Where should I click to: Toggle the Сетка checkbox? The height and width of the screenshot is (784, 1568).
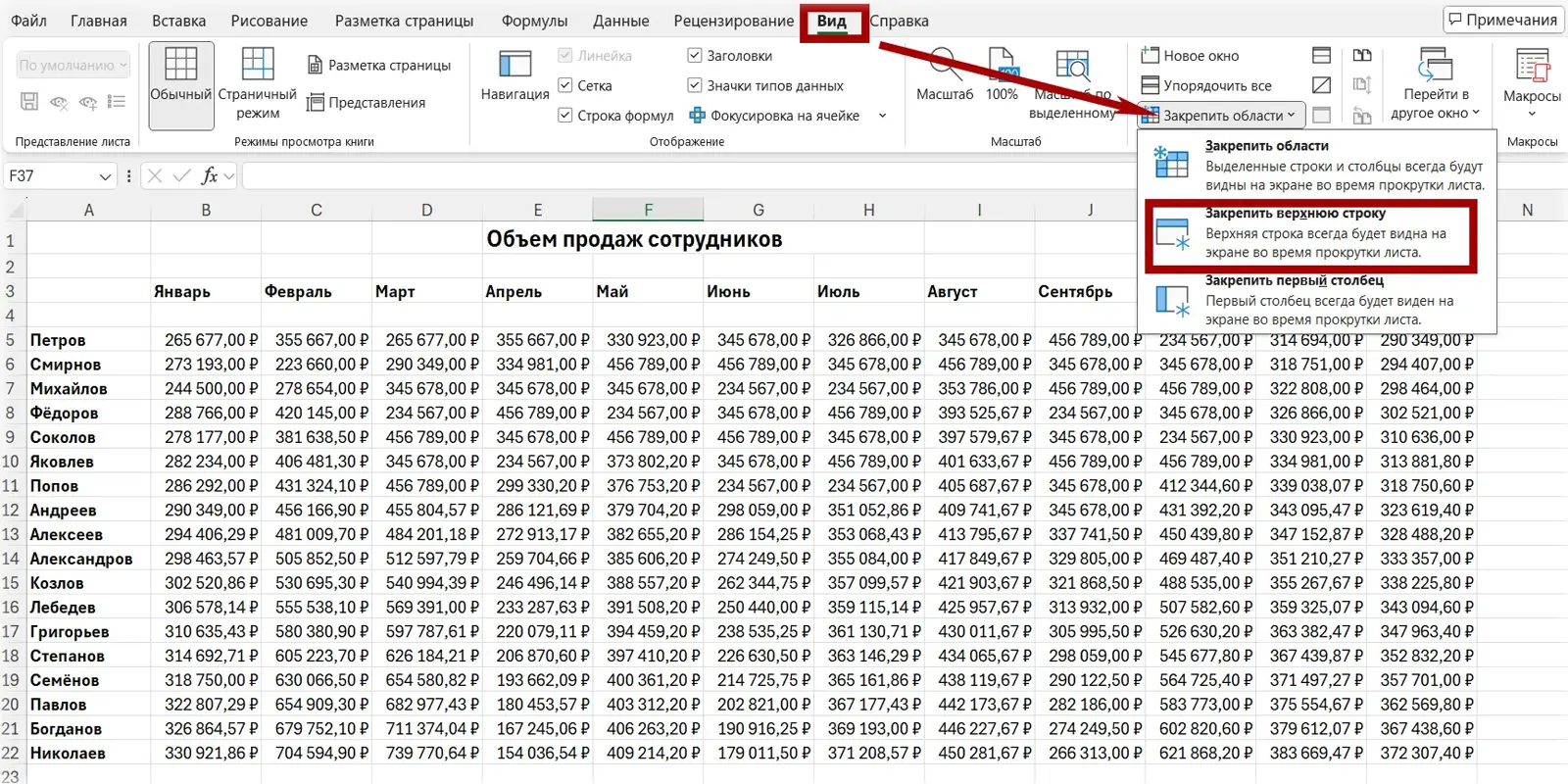(x=564, y=85)
